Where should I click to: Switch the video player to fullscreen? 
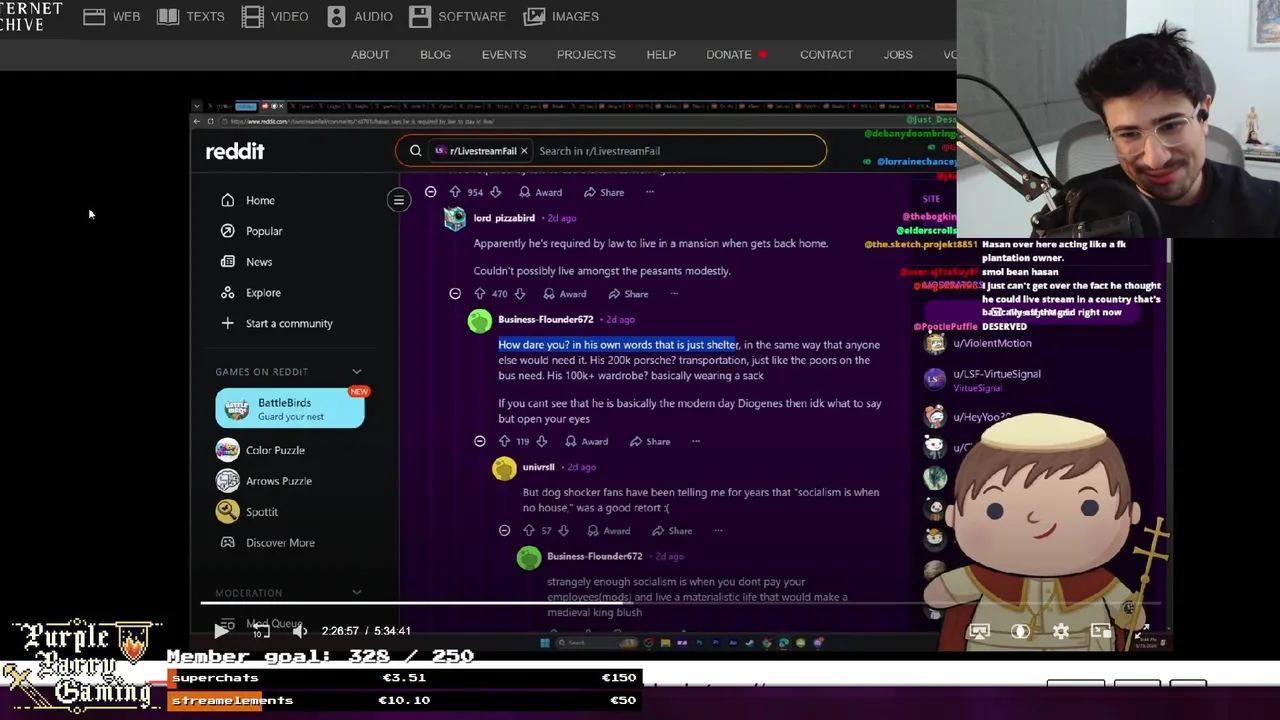(1141, 631)
